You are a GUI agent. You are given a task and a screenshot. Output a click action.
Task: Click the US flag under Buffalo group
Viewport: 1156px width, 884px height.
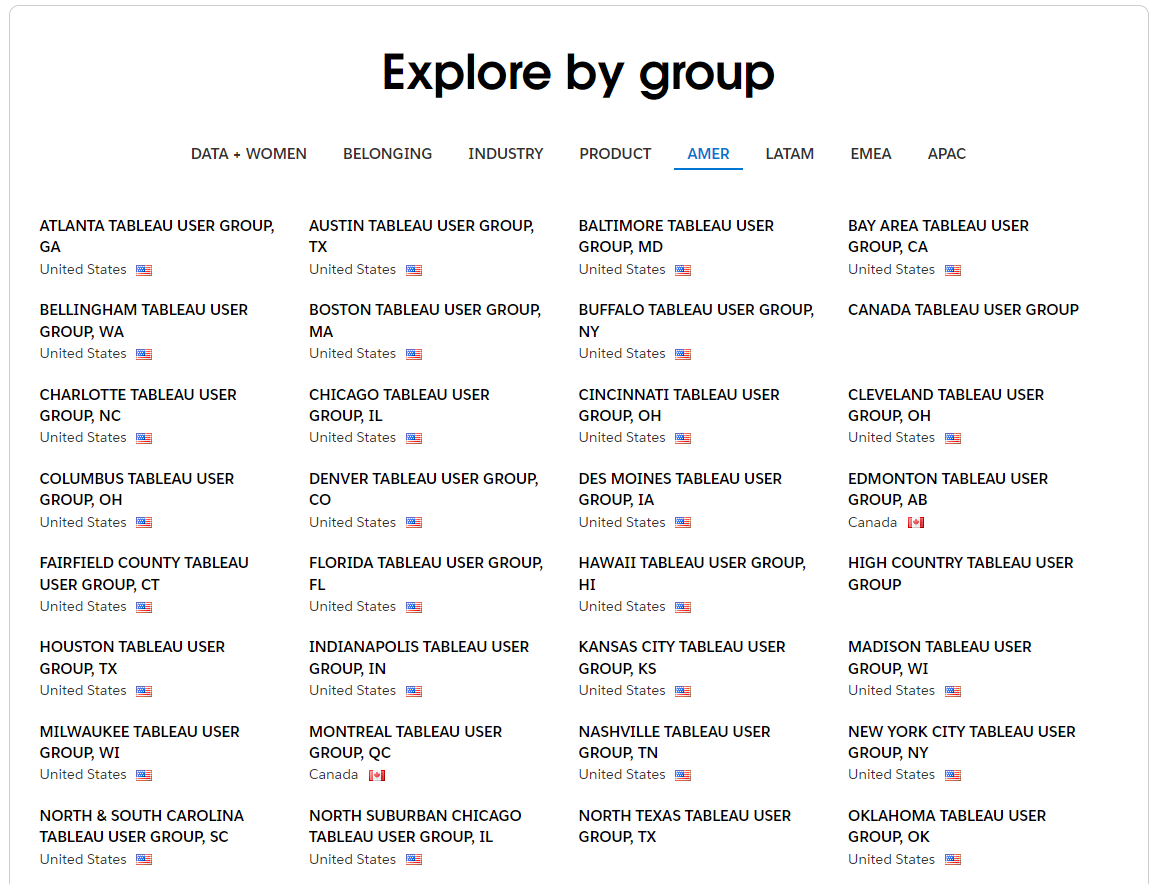[683, 354]
